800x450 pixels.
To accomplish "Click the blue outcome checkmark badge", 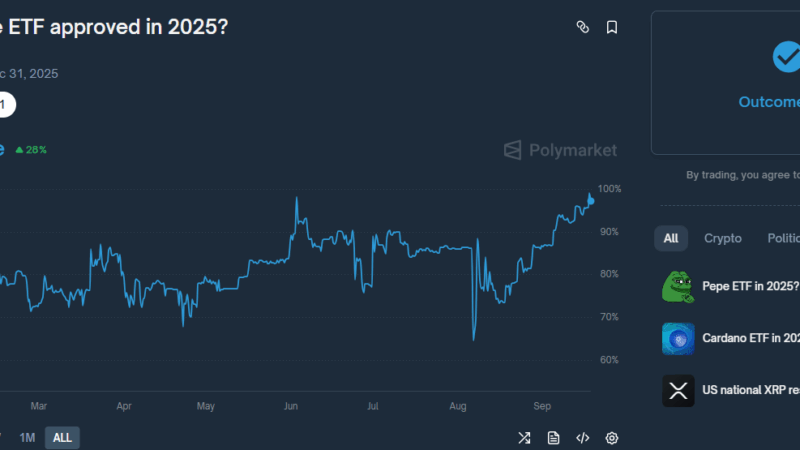I will pos(787,57).
